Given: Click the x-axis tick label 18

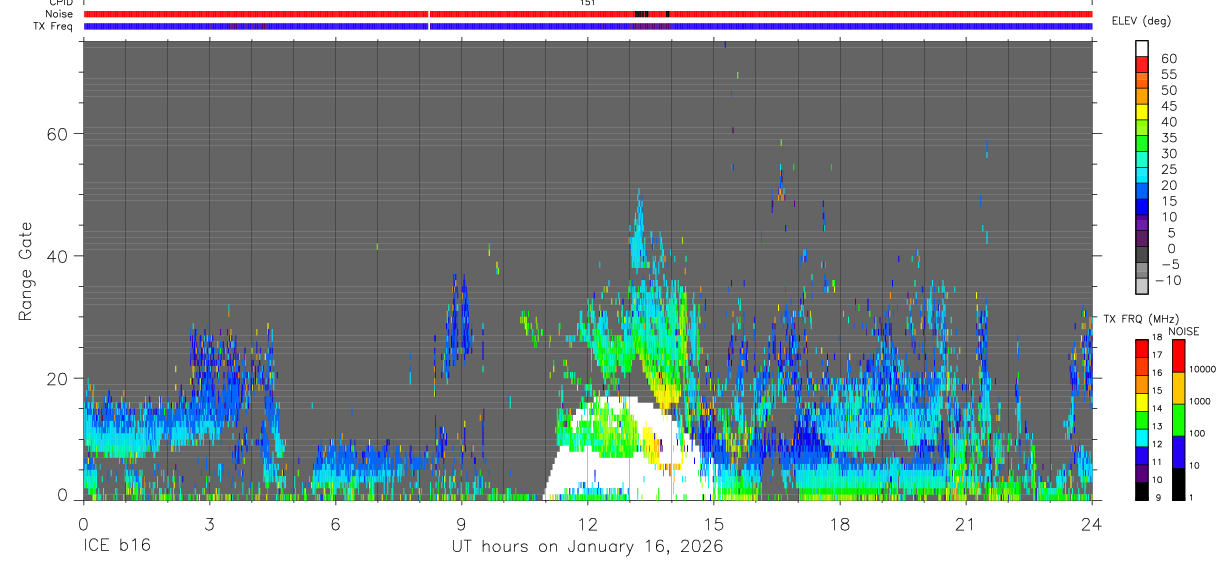Looking at the screenshot, I should (839, 523).
